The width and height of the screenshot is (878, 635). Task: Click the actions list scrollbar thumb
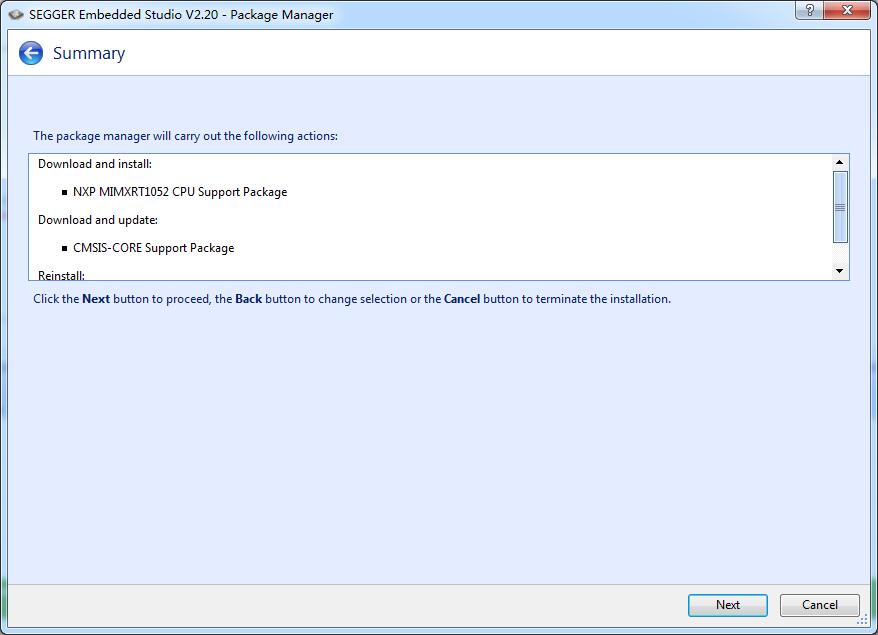840,207
